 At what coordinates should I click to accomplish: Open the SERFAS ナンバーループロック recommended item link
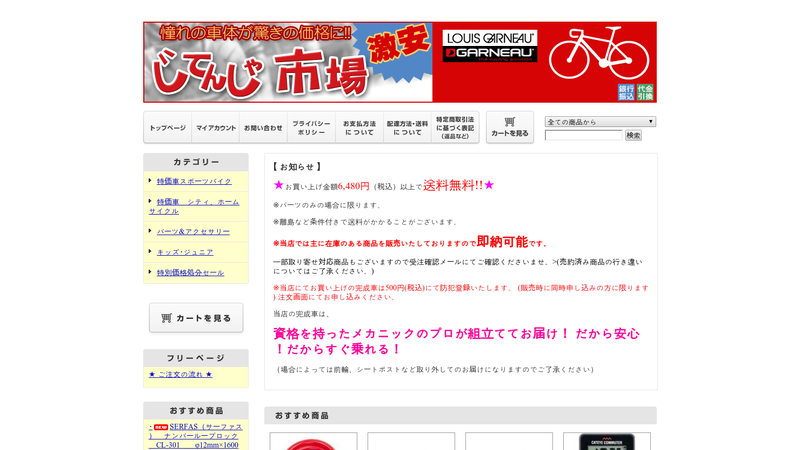coord(194,436)
